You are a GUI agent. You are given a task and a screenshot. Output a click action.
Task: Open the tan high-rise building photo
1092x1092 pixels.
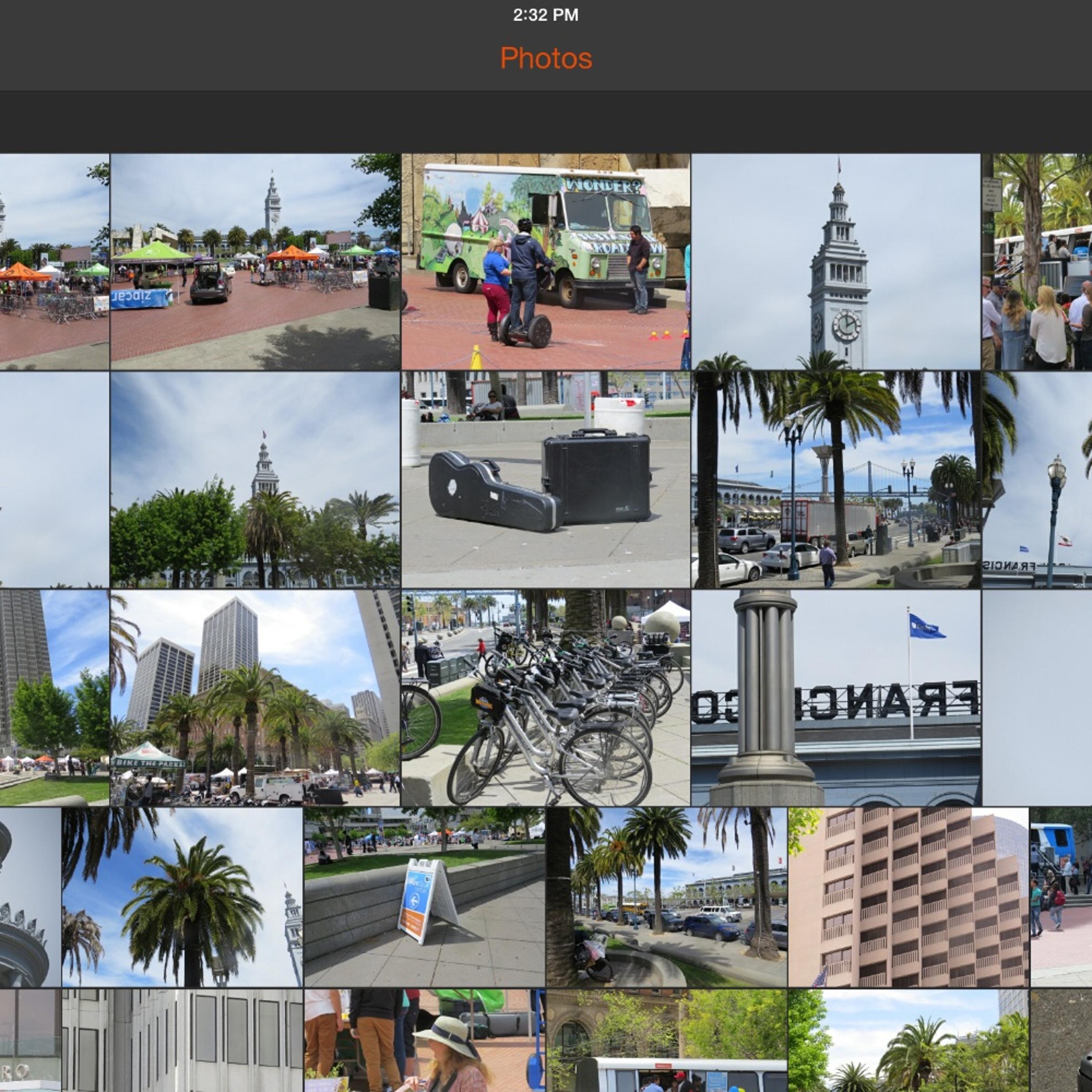908,898
